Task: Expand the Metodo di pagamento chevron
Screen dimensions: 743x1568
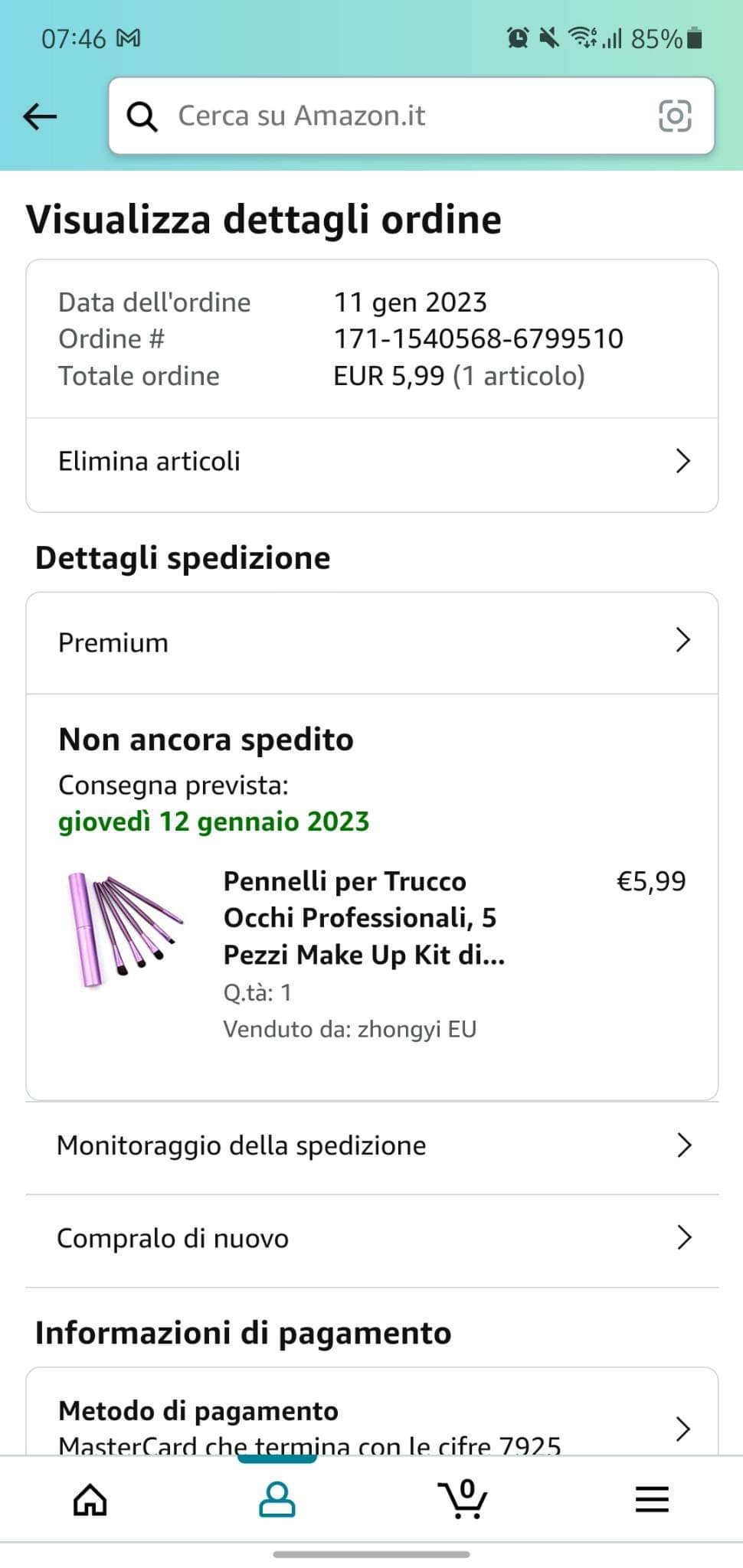Action: (684, 1429)
